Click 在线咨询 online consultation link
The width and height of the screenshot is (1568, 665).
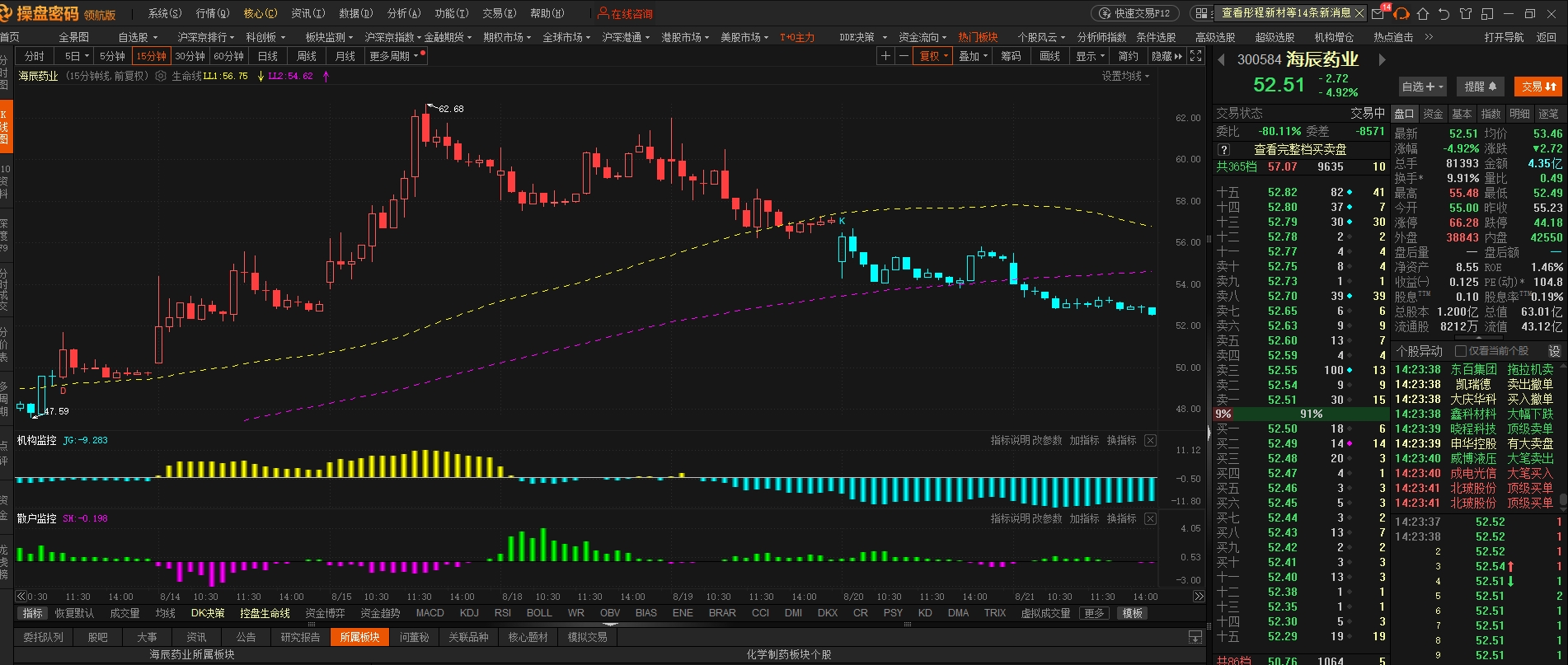point(625,13)
